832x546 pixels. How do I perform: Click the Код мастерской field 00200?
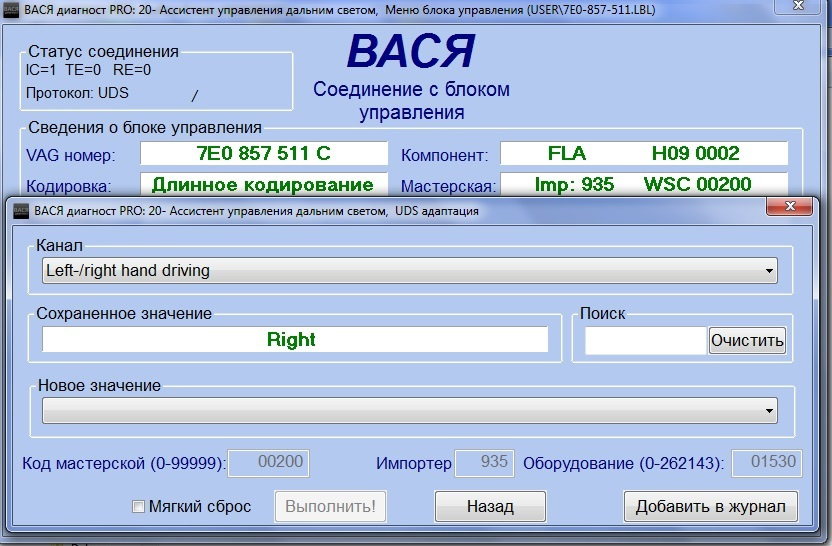(268, 463)
